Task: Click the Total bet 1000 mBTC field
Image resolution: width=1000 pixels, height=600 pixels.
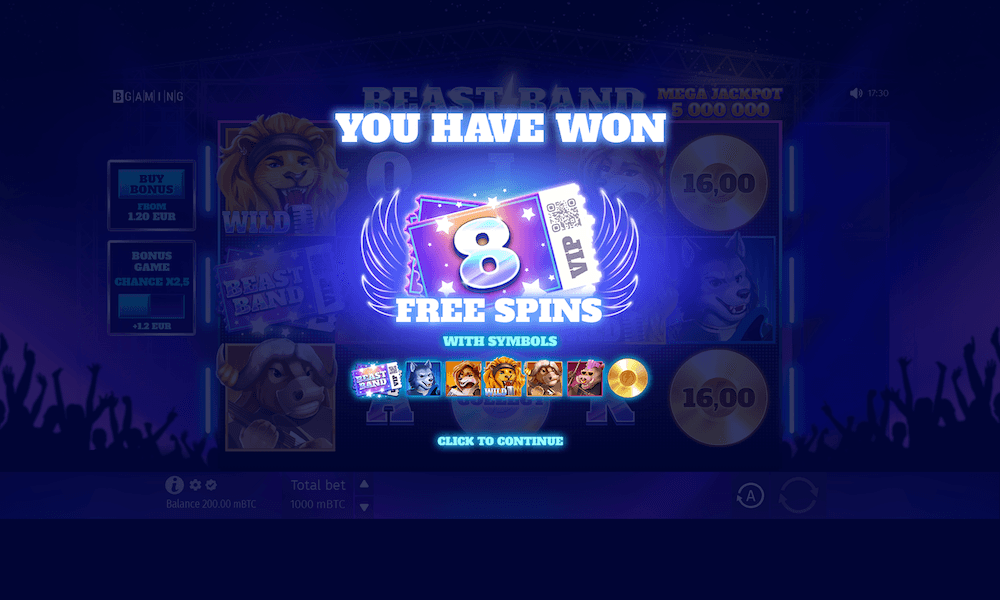Action: point(318,495)
